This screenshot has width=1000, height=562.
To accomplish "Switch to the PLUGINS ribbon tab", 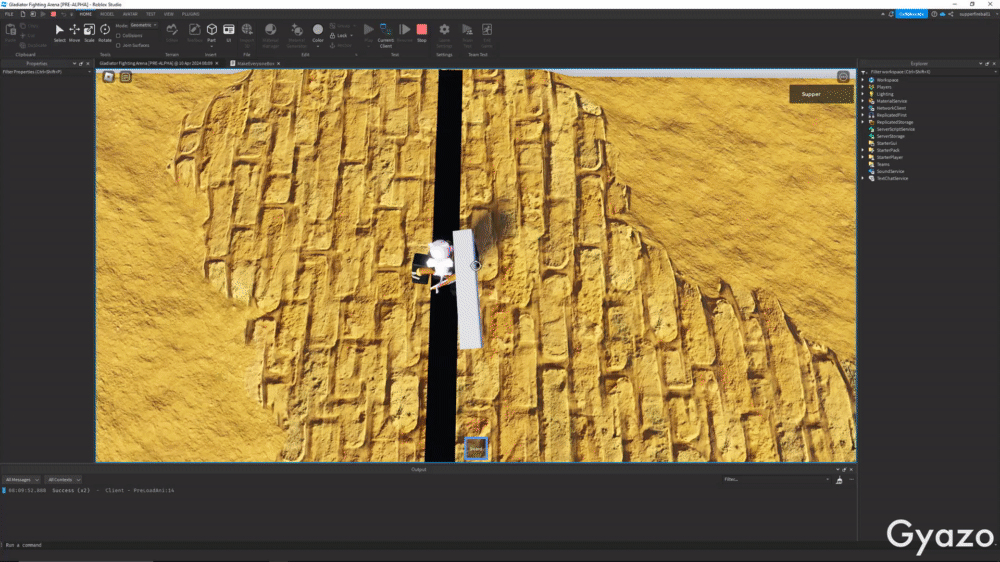I will pos(191,14).
